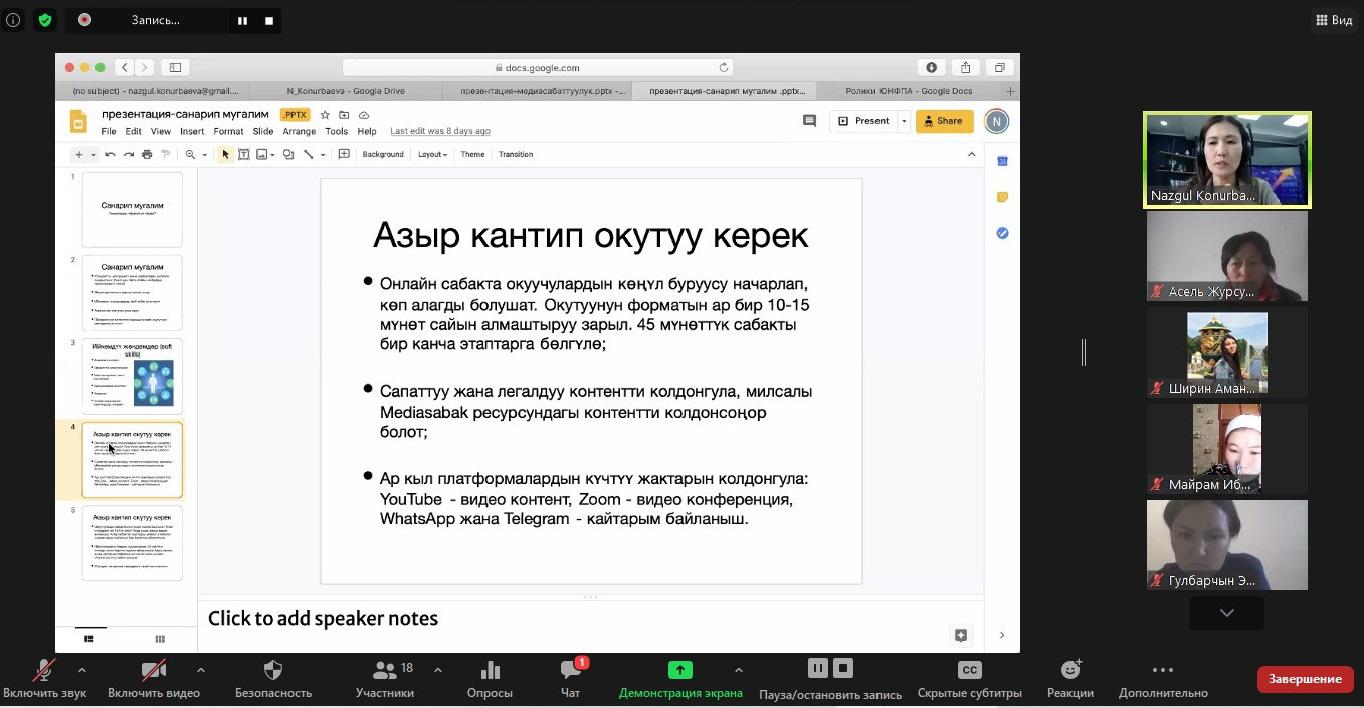Pause the Zoom recording from bottom toolbar

[817, 668]
